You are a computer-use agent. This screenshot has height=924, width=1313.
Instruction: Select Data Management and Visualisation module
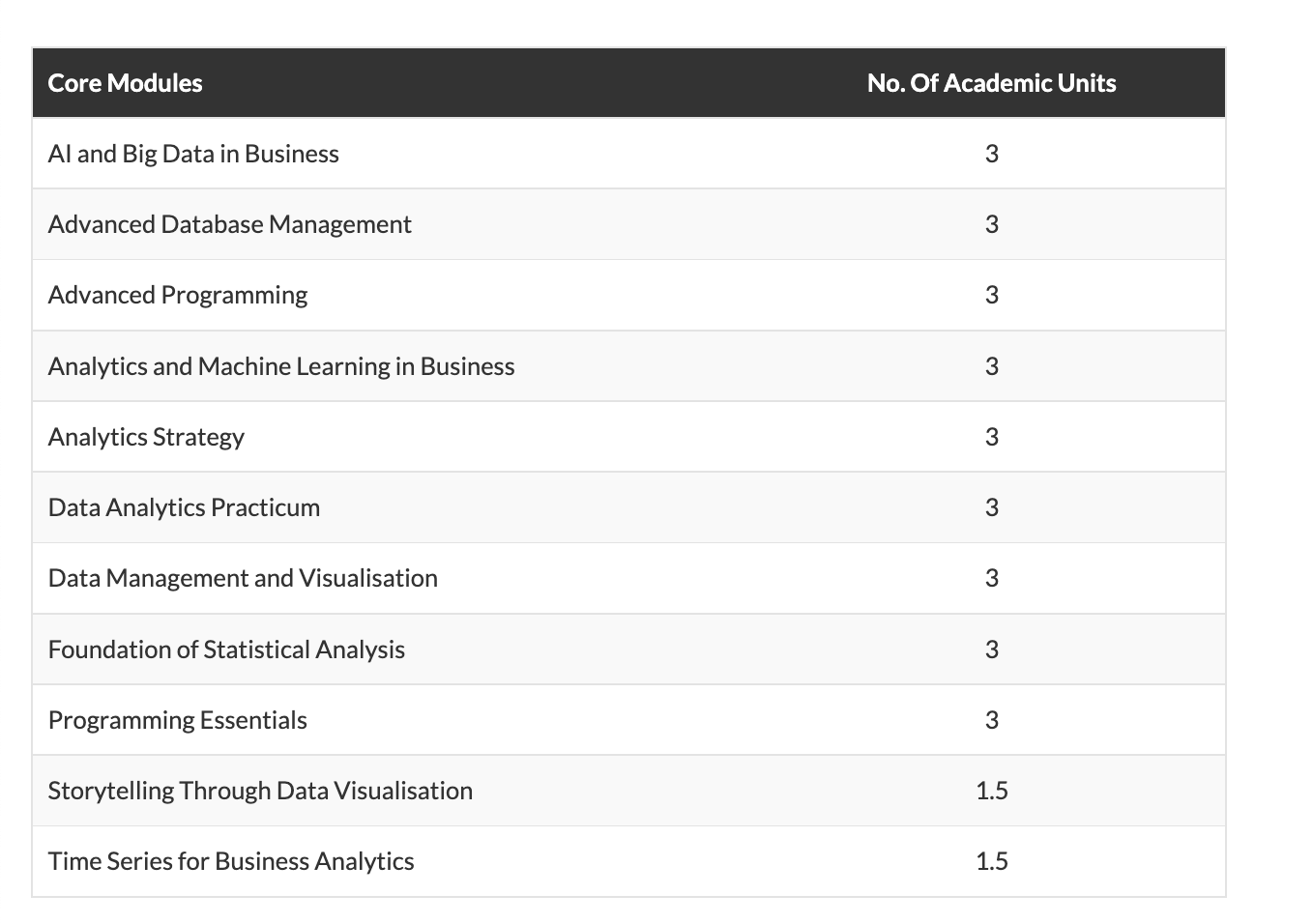[x=243, y=578]
